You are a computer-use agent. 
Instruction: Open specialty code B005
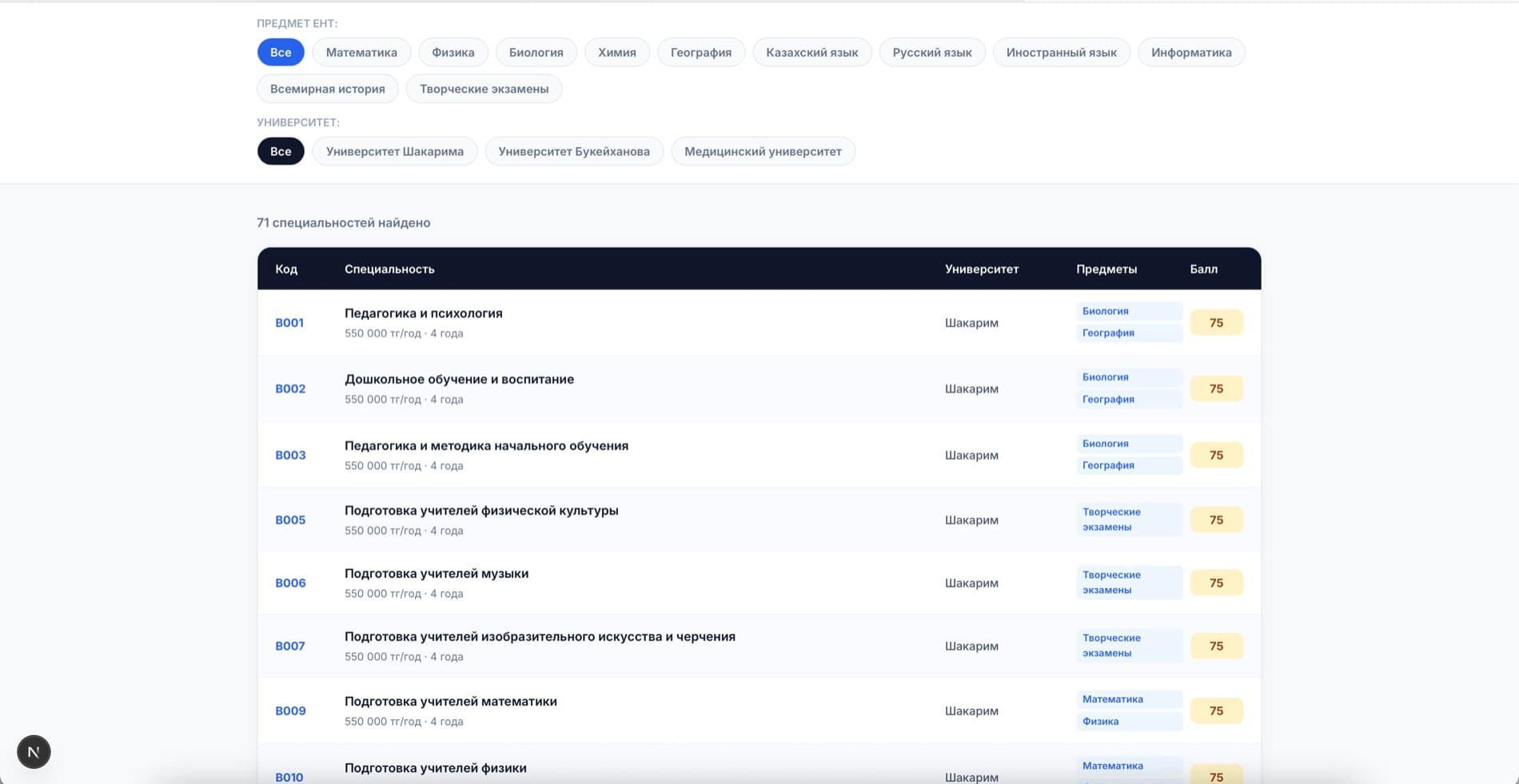tap(290, 520)
